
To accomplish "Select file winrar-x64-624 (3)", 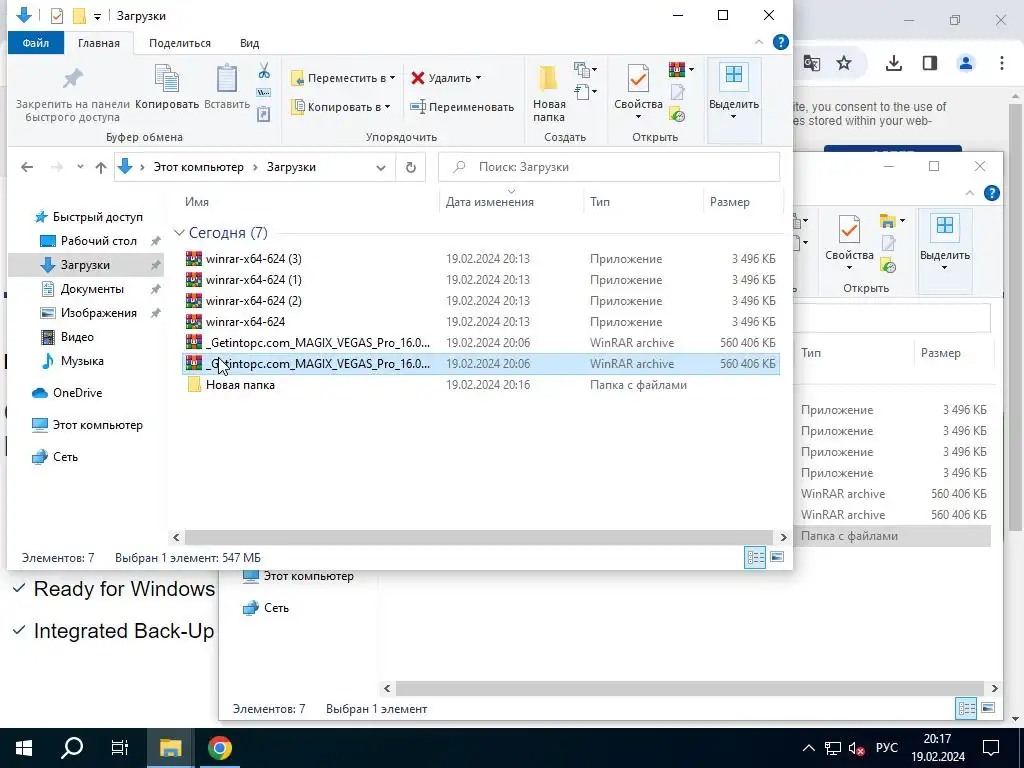I will point(253,259).
